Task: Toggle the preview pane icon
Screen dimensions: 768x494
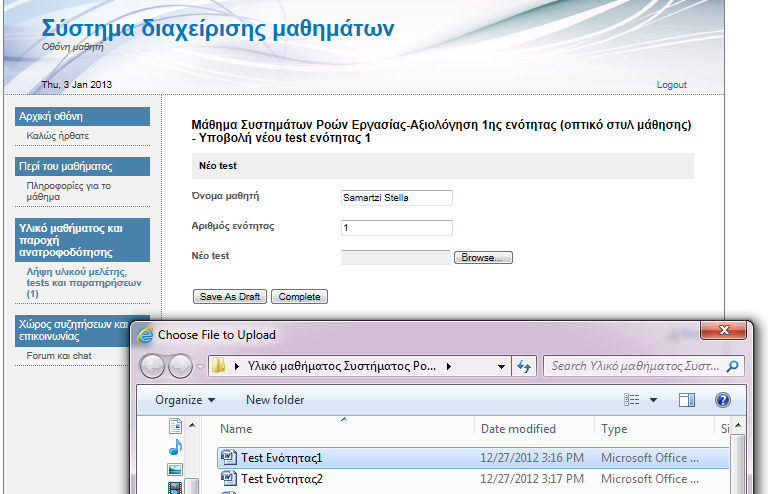Action: coord(687,400)
